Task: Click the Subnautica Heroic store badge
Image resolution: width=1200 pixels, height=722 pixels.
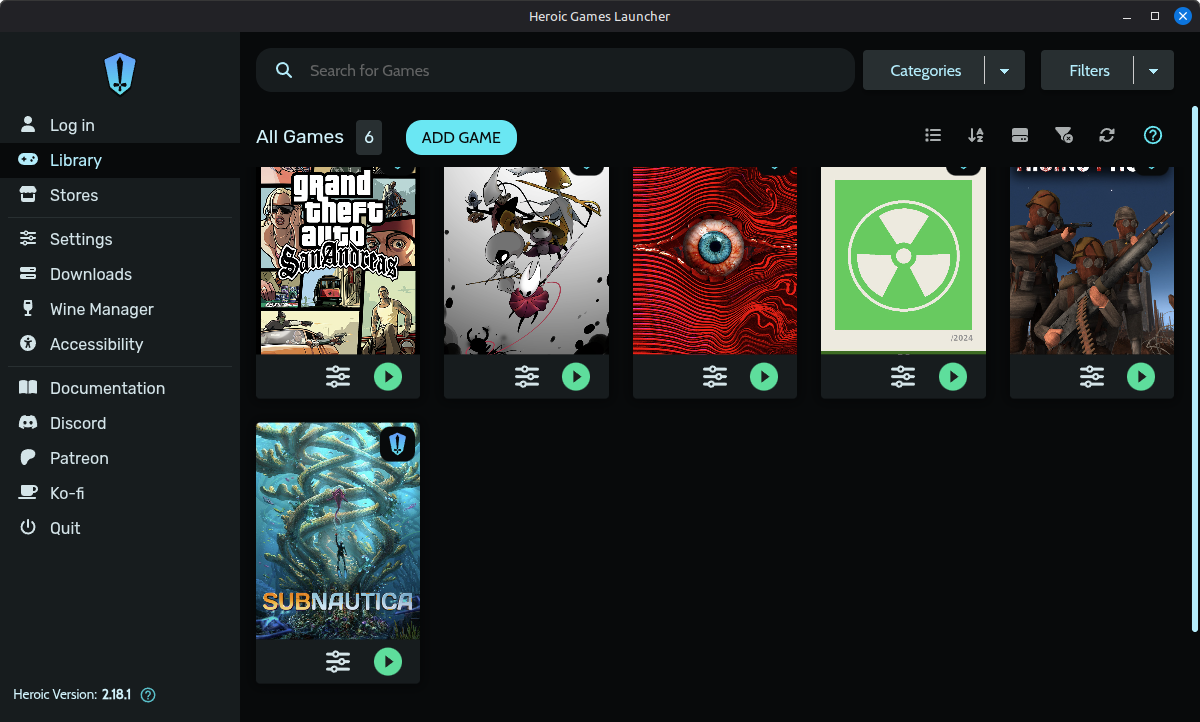Action: (x=397, y=444)
